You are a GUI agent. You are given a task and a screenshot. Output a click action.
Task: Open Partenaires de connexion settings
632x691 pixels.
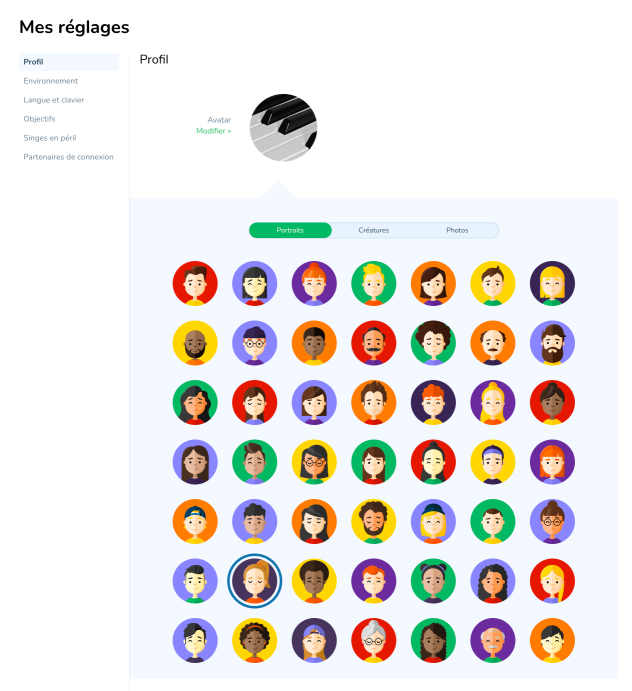pyautogui.click(x=69, y=157)
